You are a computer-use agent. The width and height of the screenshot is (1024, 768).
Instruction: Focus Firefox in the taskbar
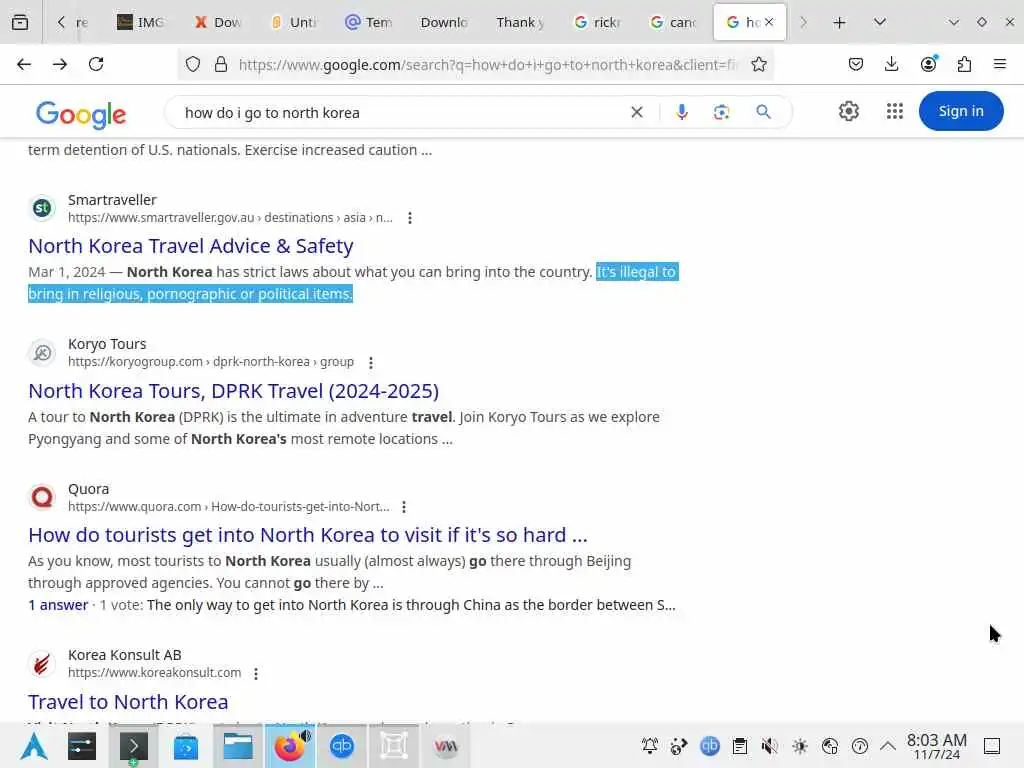tap(290, 746)
